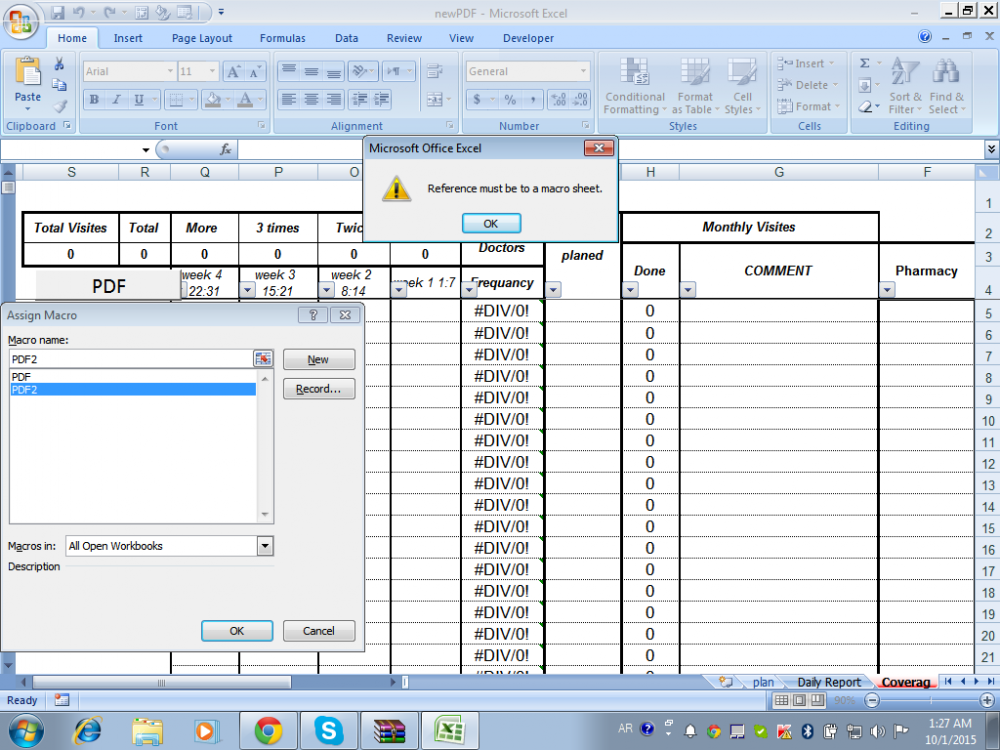Open Find & Select menu
This screenshot has height=750, width=1000.
tap(946, 86)
